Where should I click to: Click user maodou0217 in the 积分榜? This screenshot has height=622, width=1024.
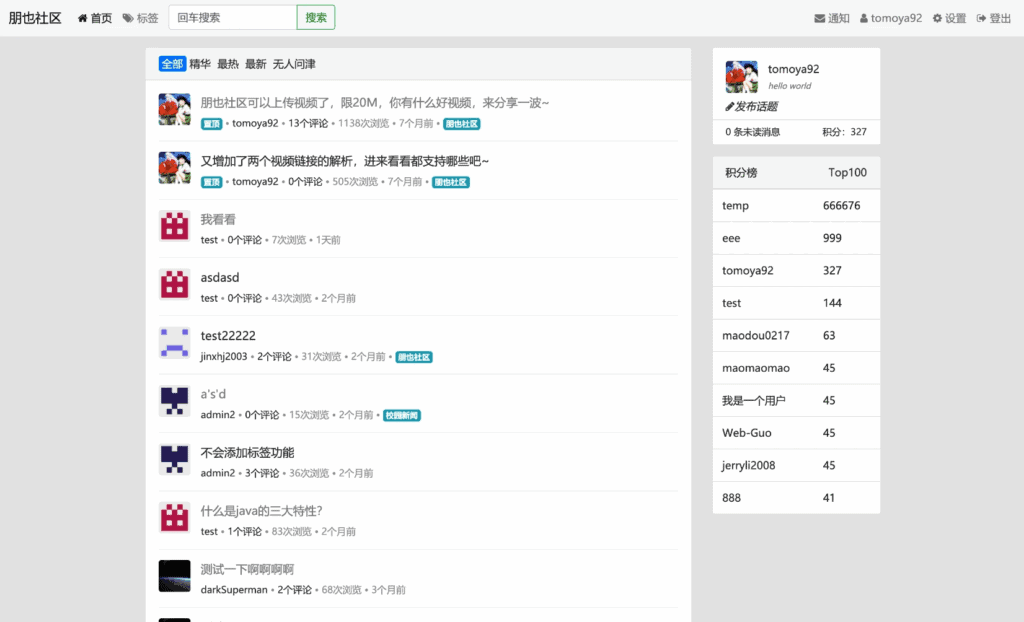coord(756,336)
